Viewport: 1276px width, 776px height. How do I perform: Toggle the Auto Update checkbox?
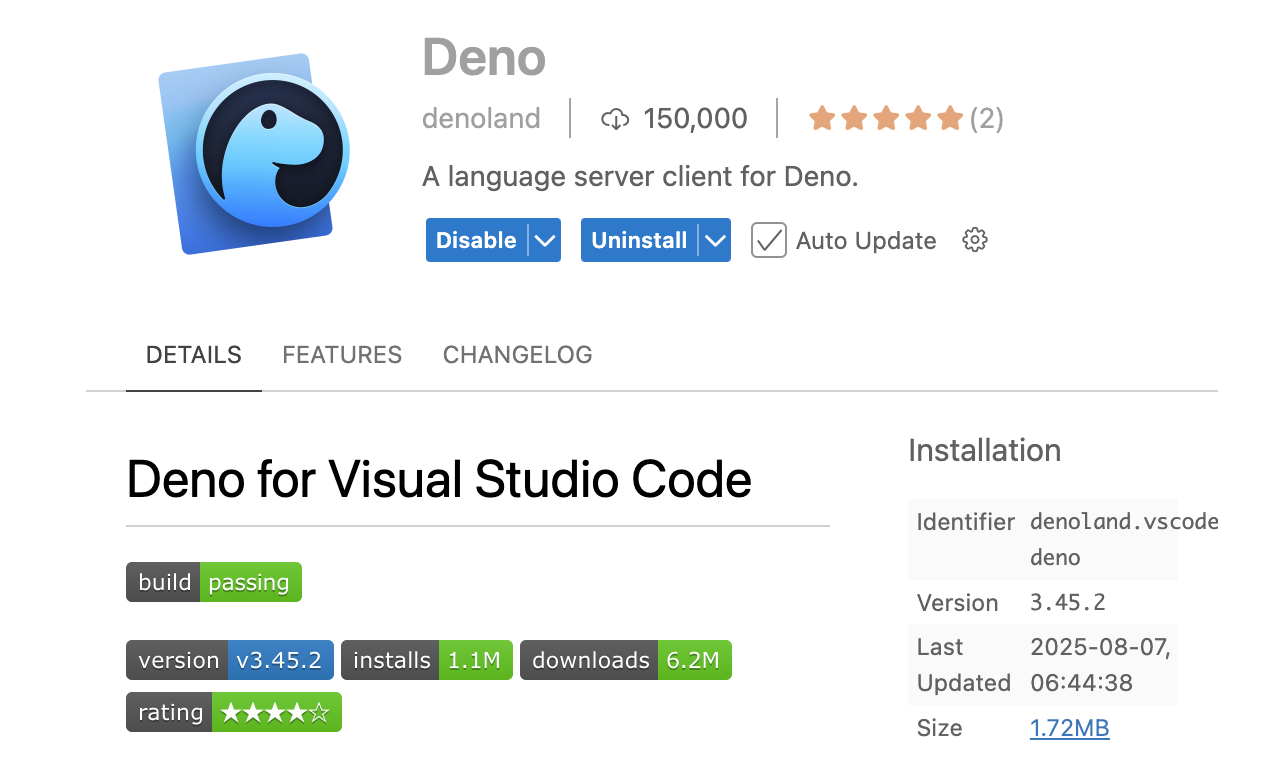(x=768, y=240)
